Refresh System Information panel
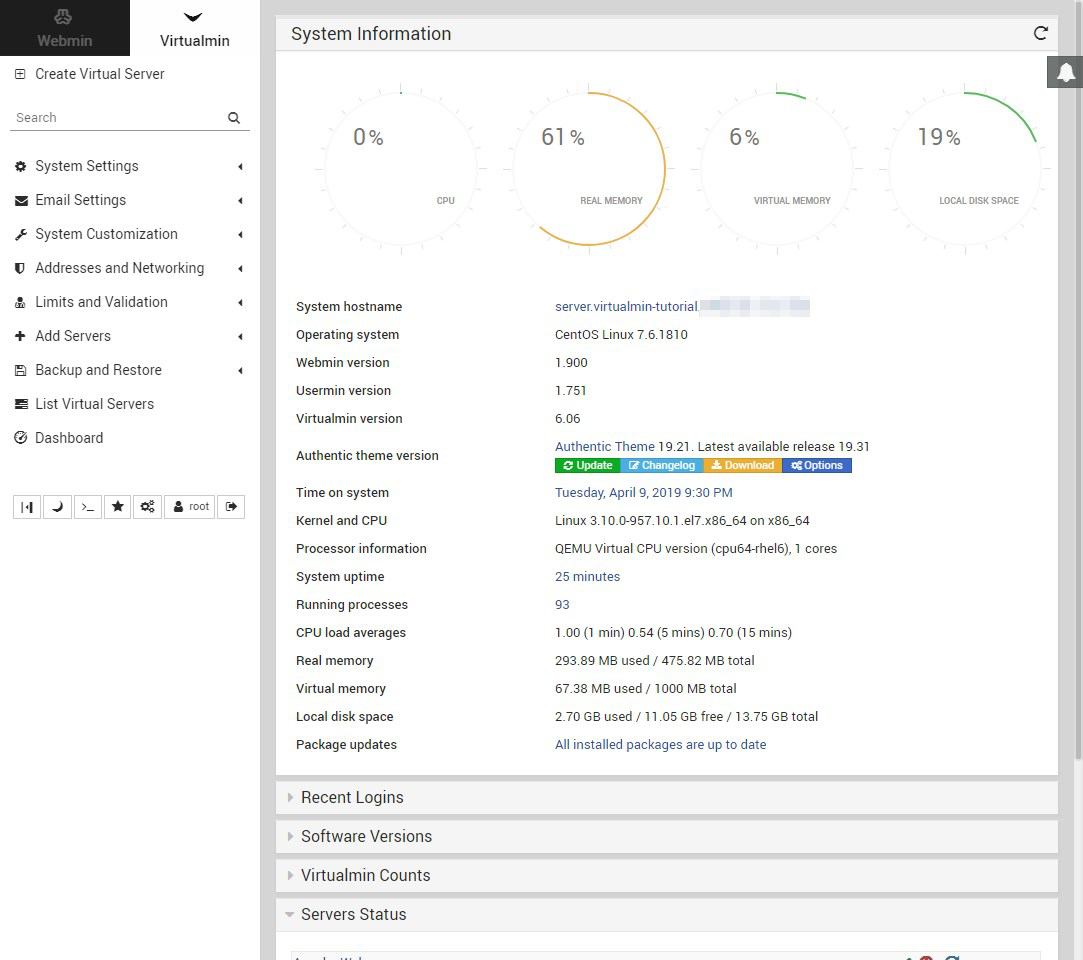 click(1040, 33)
